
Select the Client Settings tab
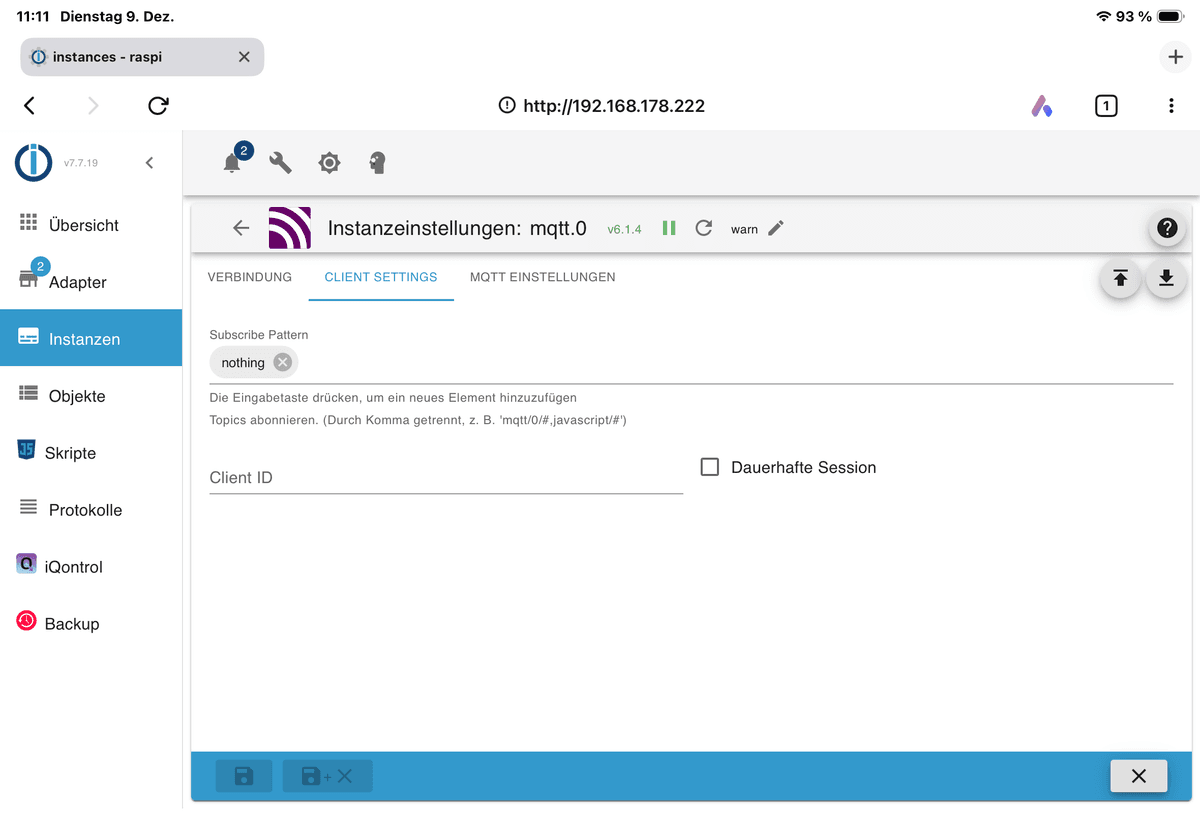(381, 277)
